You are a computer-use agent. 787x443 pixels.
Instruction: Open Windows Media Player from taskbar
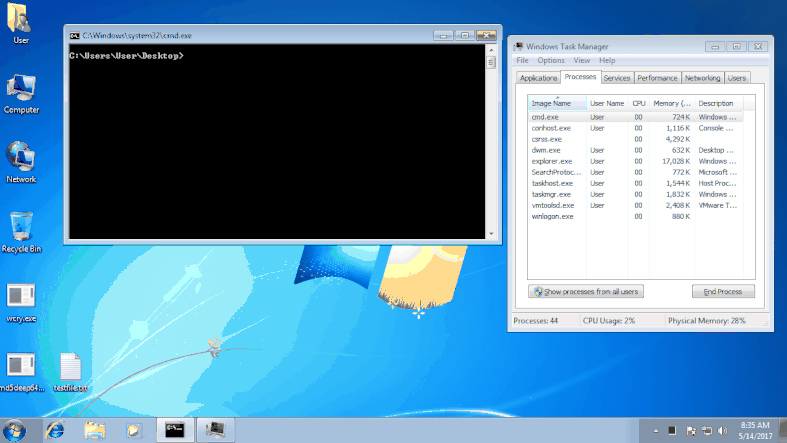coord(134,430)
